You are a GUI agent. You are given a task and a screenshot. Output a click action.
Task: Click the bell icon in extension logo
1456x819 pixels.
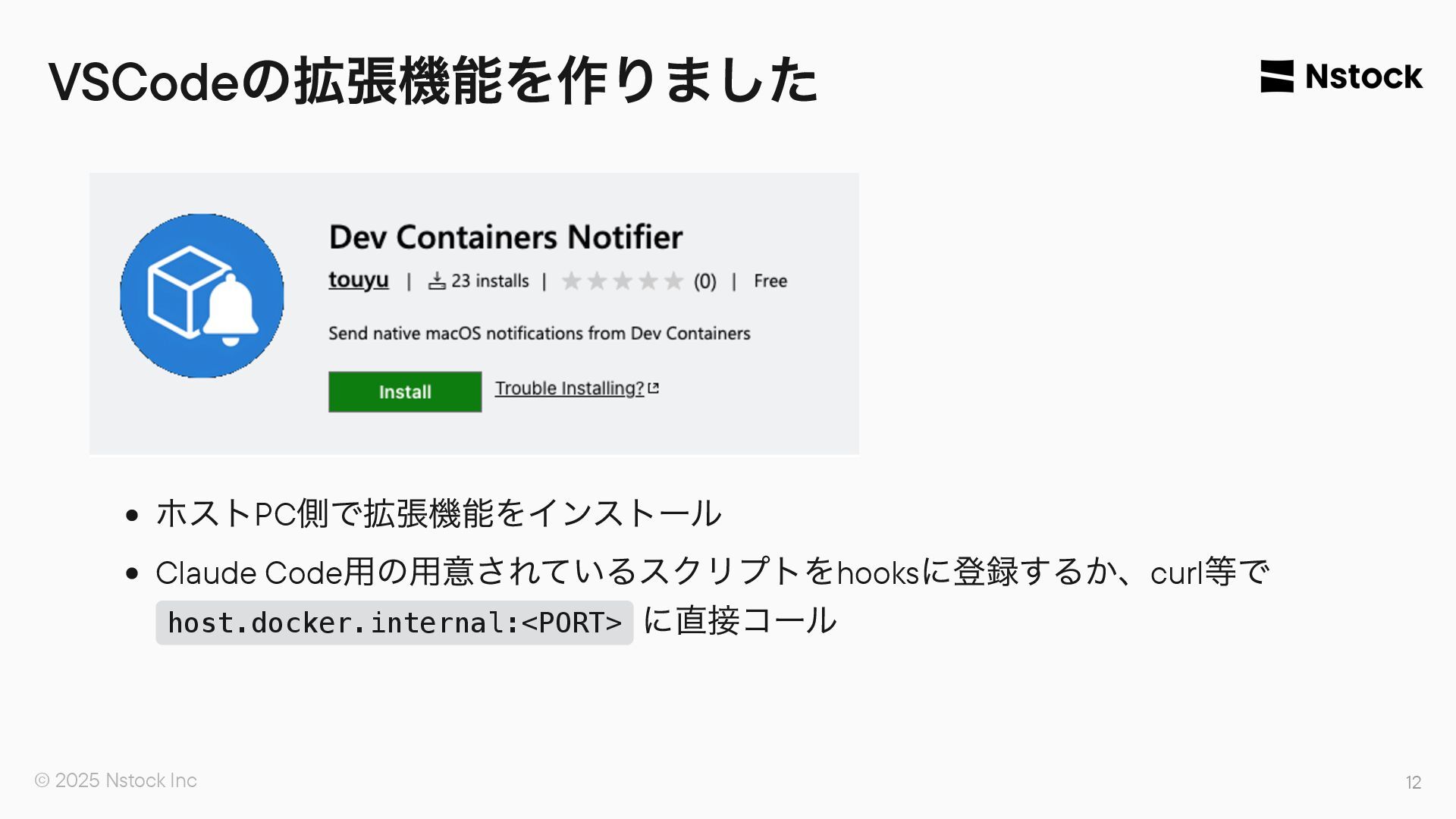(231, 309)
